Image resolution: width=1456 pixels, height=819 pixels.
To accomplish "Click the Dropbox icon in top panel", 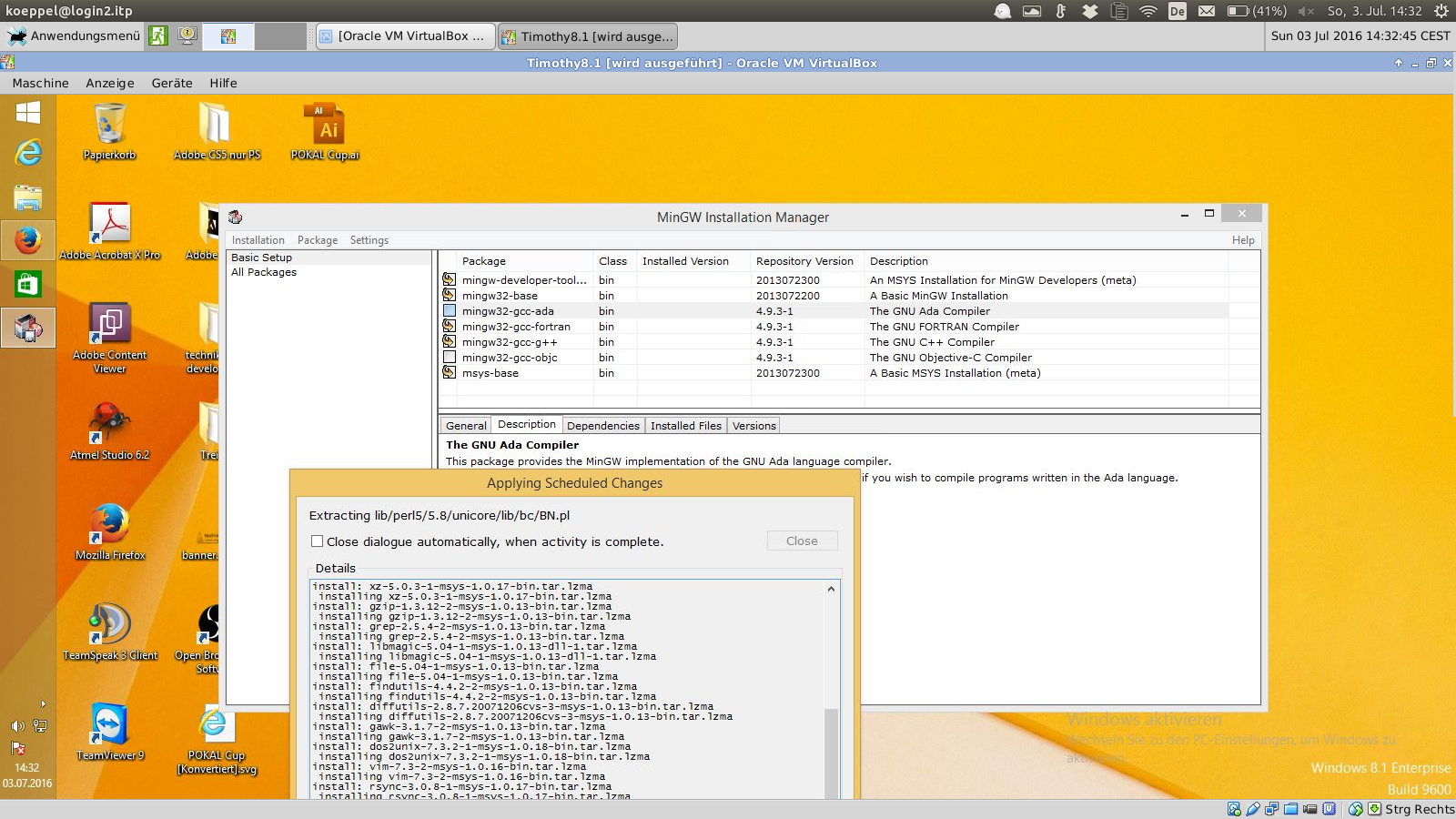I will coord(1089,11).
